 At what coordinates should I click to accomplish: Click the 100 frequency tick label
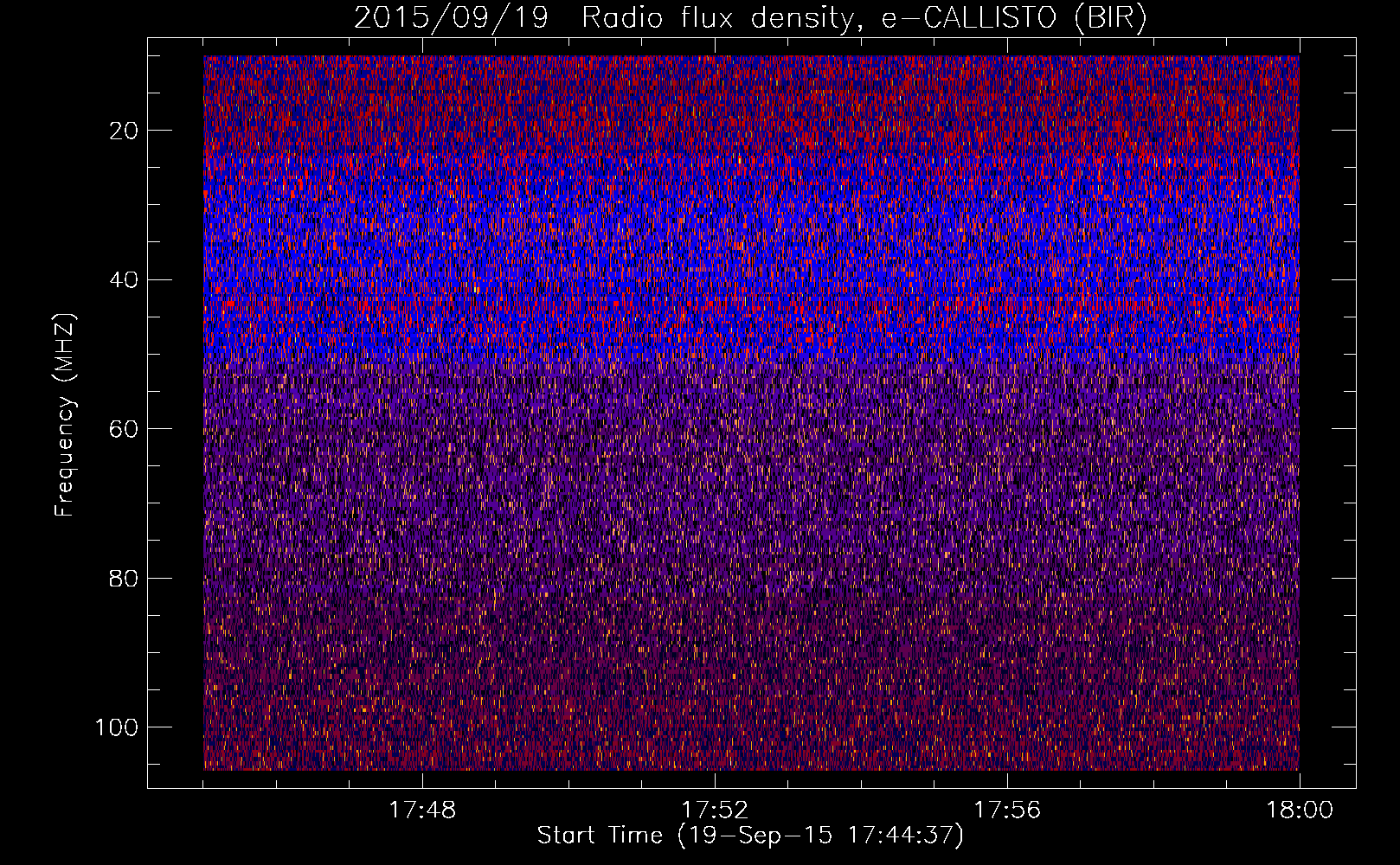pos(117,727)
